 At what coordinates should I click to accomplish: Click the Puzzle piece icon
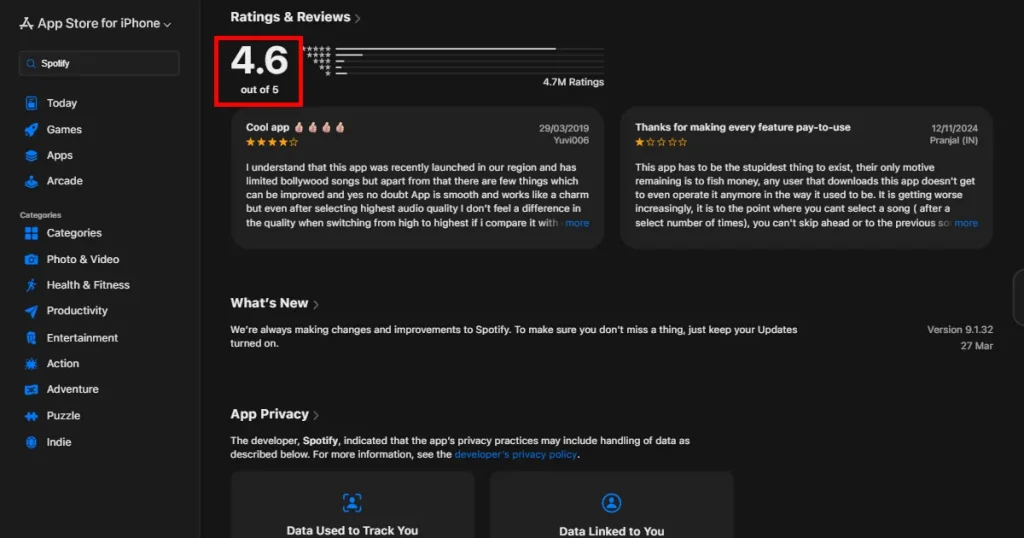tap(31, 416)
